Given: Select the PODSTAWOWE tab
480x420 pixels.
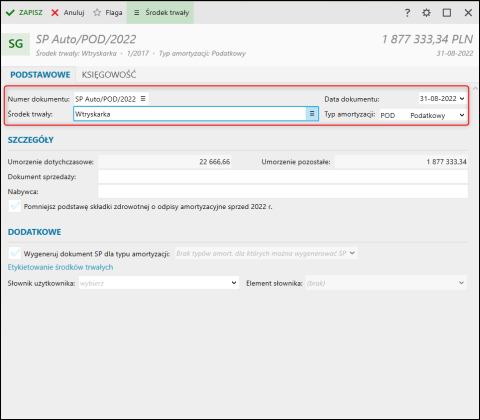Looking at the screenshot, I should pyautogui.click(x=40, y=75).
